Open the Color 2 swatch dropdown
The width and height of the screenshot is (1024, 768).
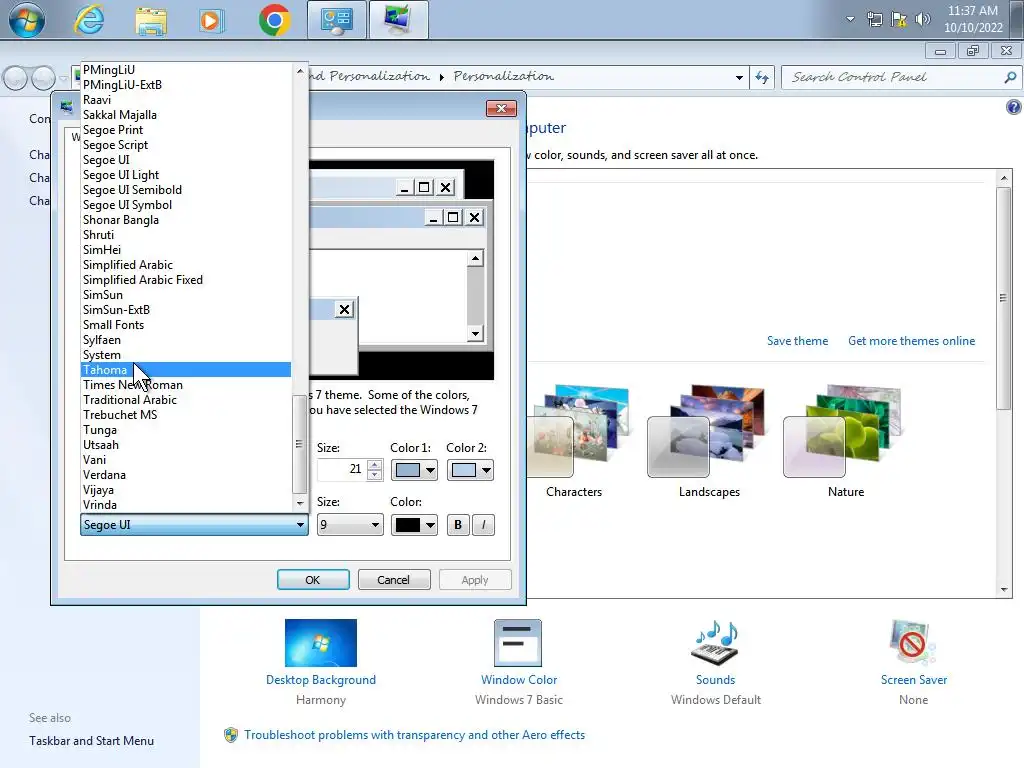tap(470, 470)
